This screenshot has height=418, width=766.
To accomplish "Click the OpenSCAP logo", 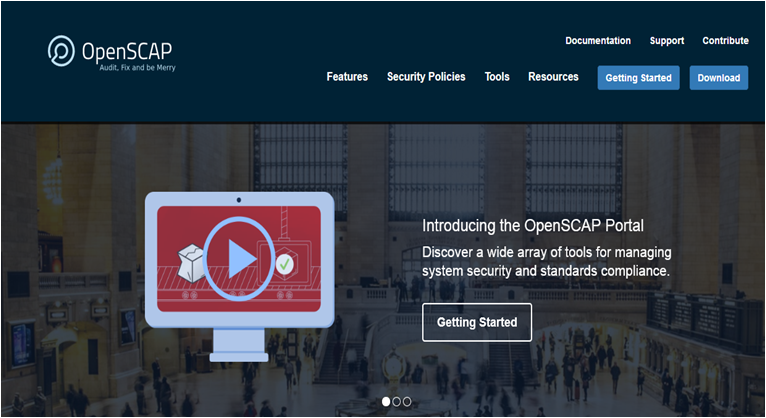I will [111, 53].
